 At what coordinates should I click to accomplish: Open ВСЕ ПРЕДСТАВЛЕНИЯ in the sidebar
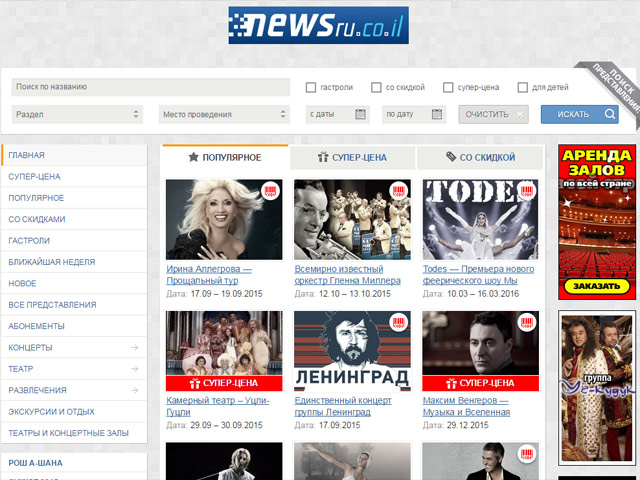pos(74,304)
